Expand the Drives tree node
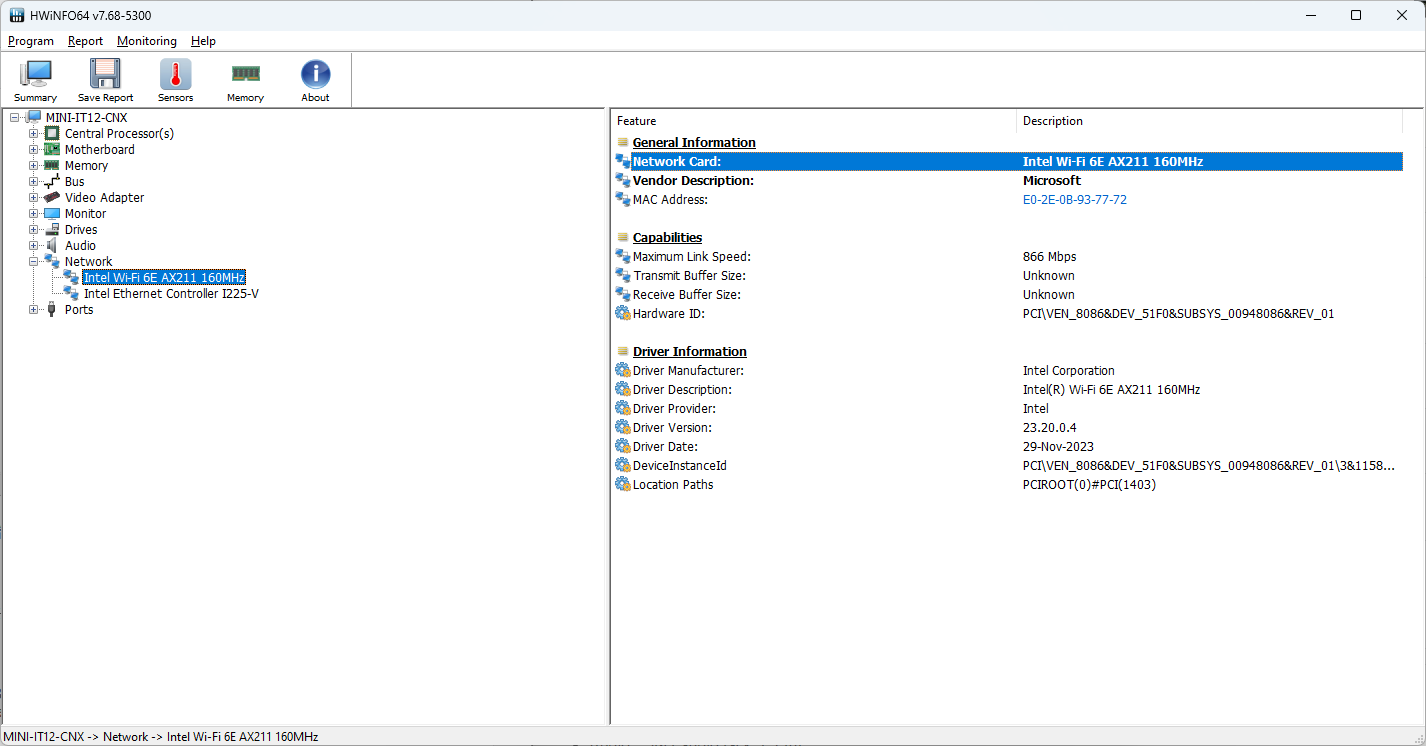The image size is (1426, 746). point(33,229)
